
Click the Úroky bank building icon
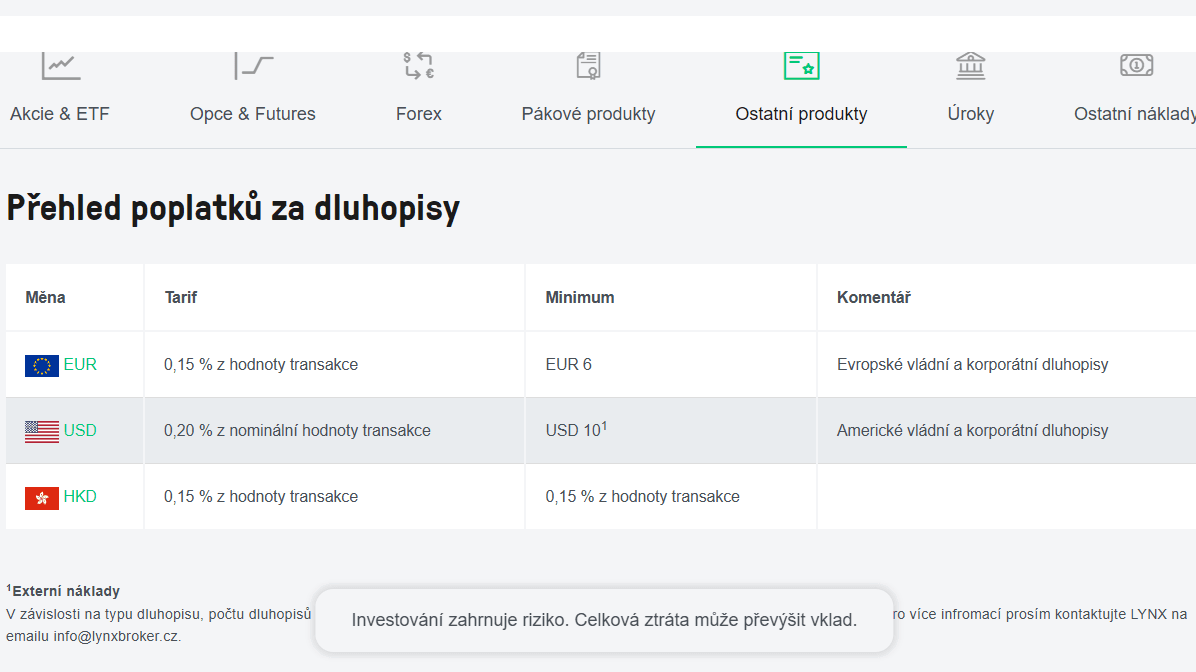[x=969, y=64]
